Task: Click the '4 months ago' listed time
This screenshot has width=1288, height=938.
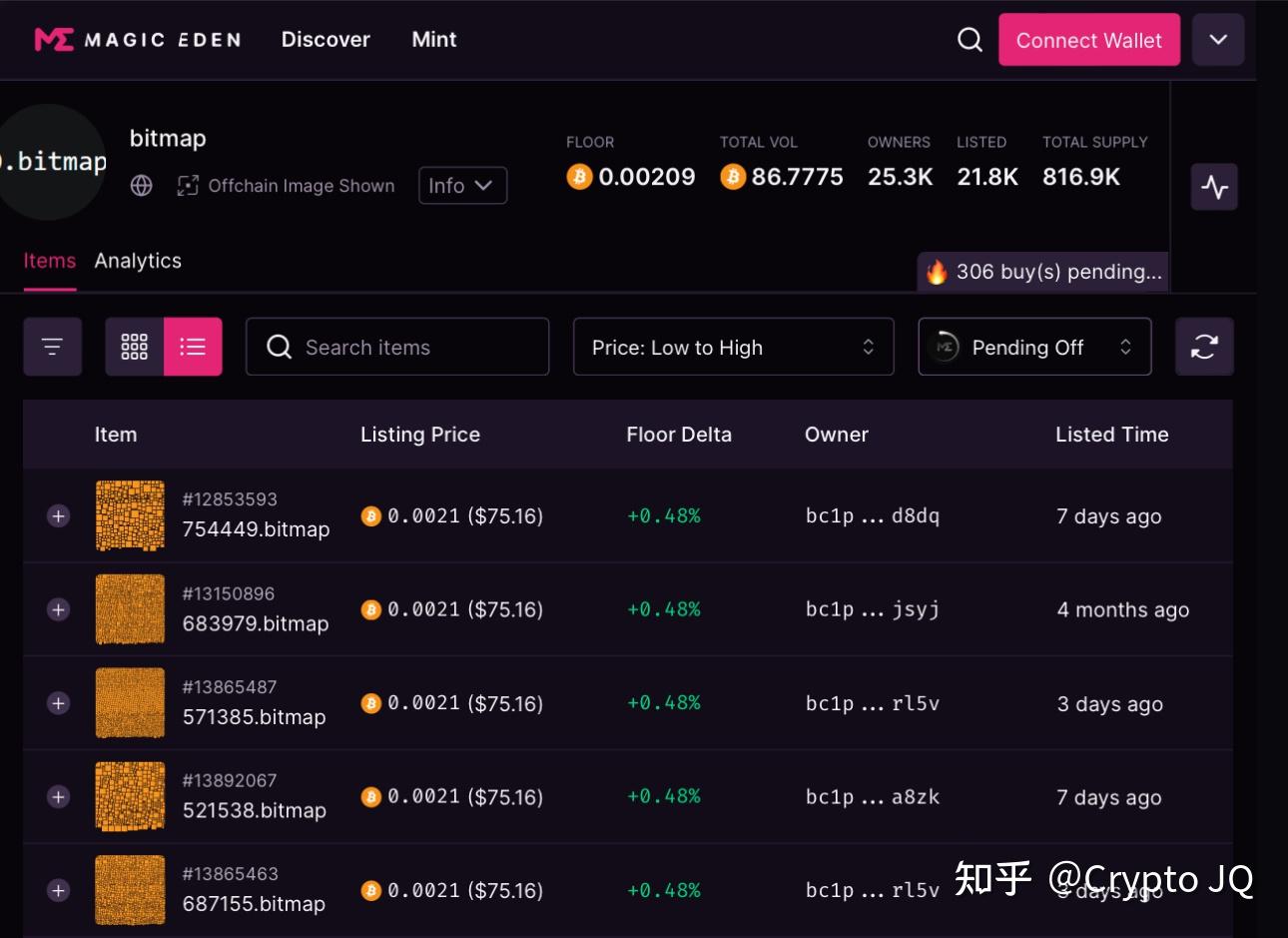Action: point(1123,609)
